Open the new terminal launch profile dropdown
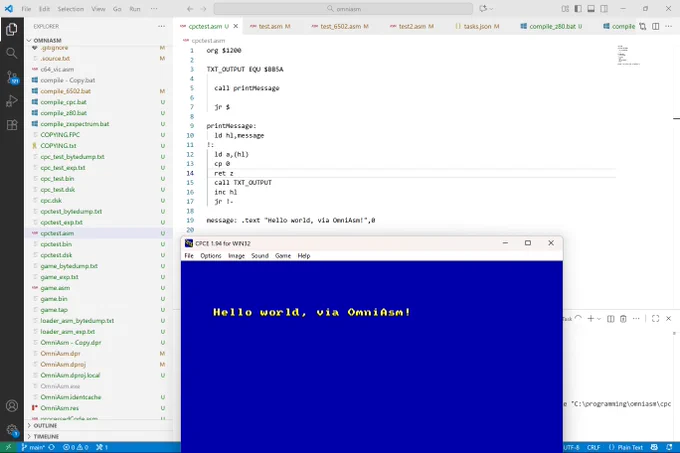This screenshot has width=680, height=453. pos(599,319)
